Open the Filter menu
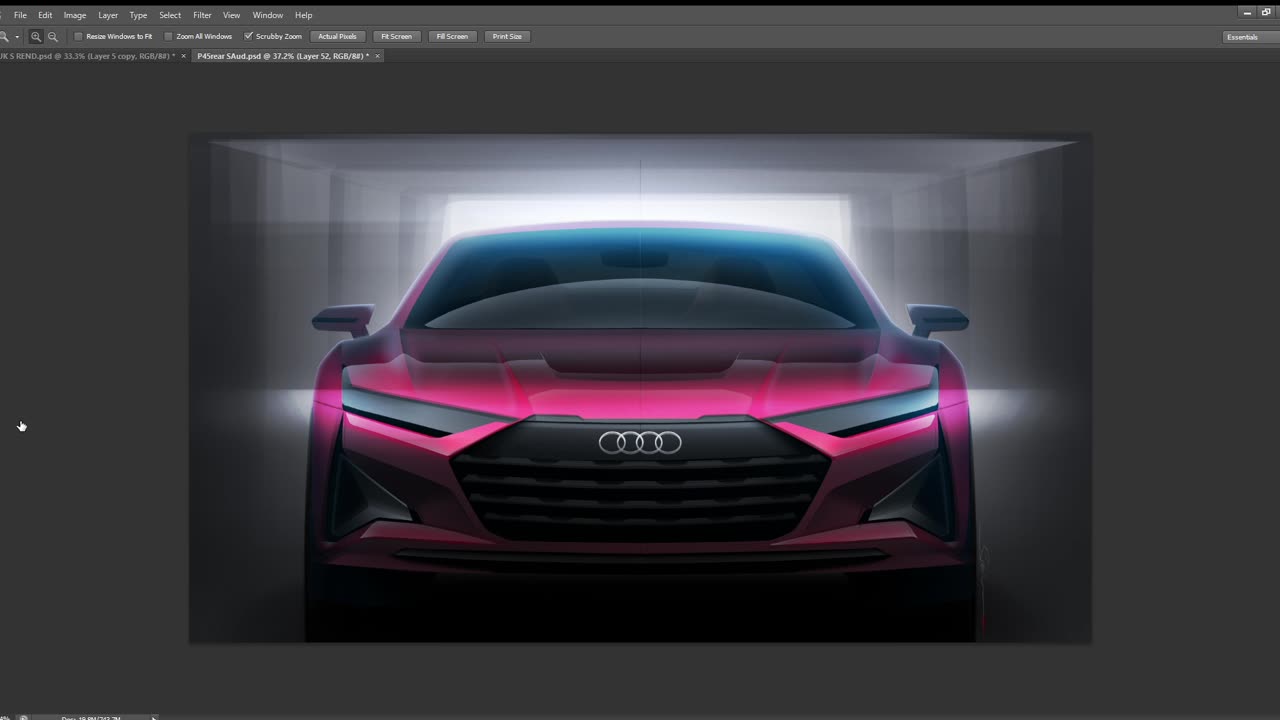This screenshot has width=1280, height=720. [x=202, y=15]
